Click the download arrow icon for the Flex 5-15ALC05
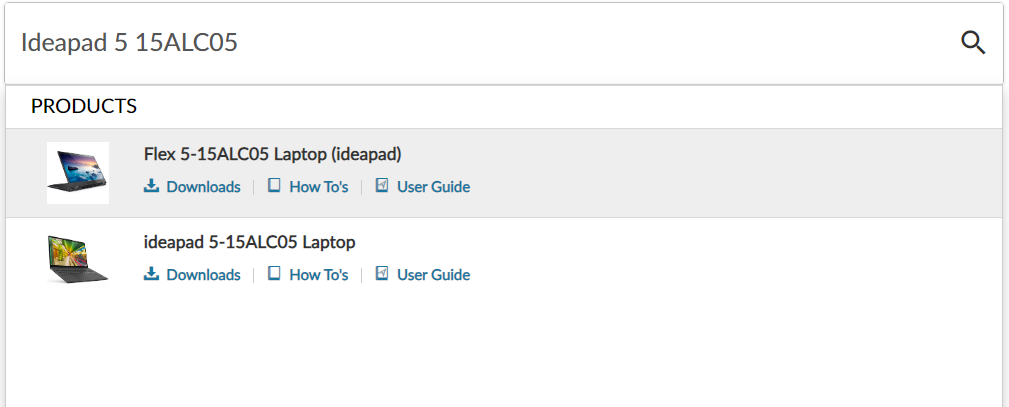Screen dimensions: 1009x407 (x=152, y=186)
